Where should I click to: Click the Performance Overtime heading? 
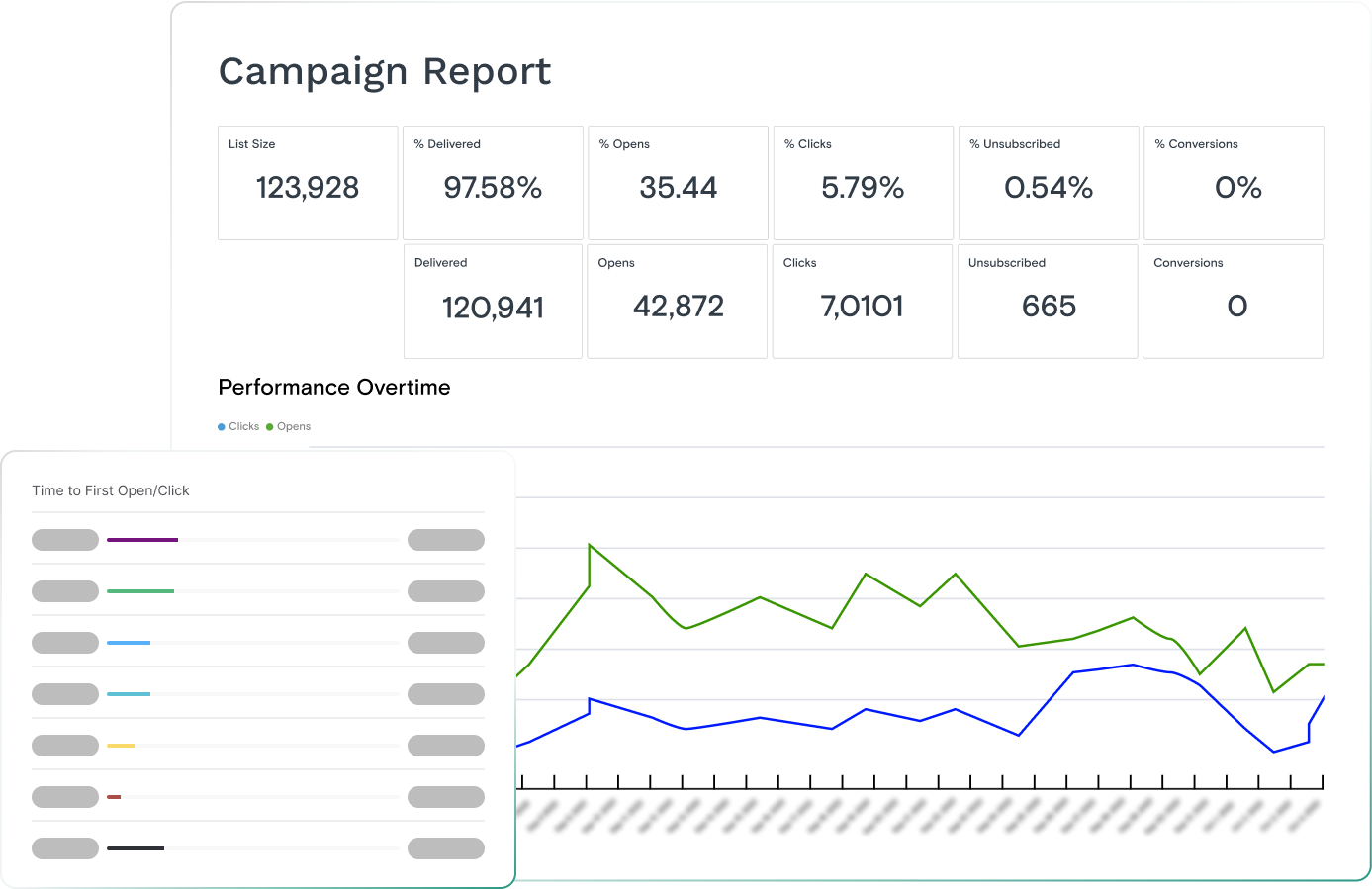[x=334, y=387]
